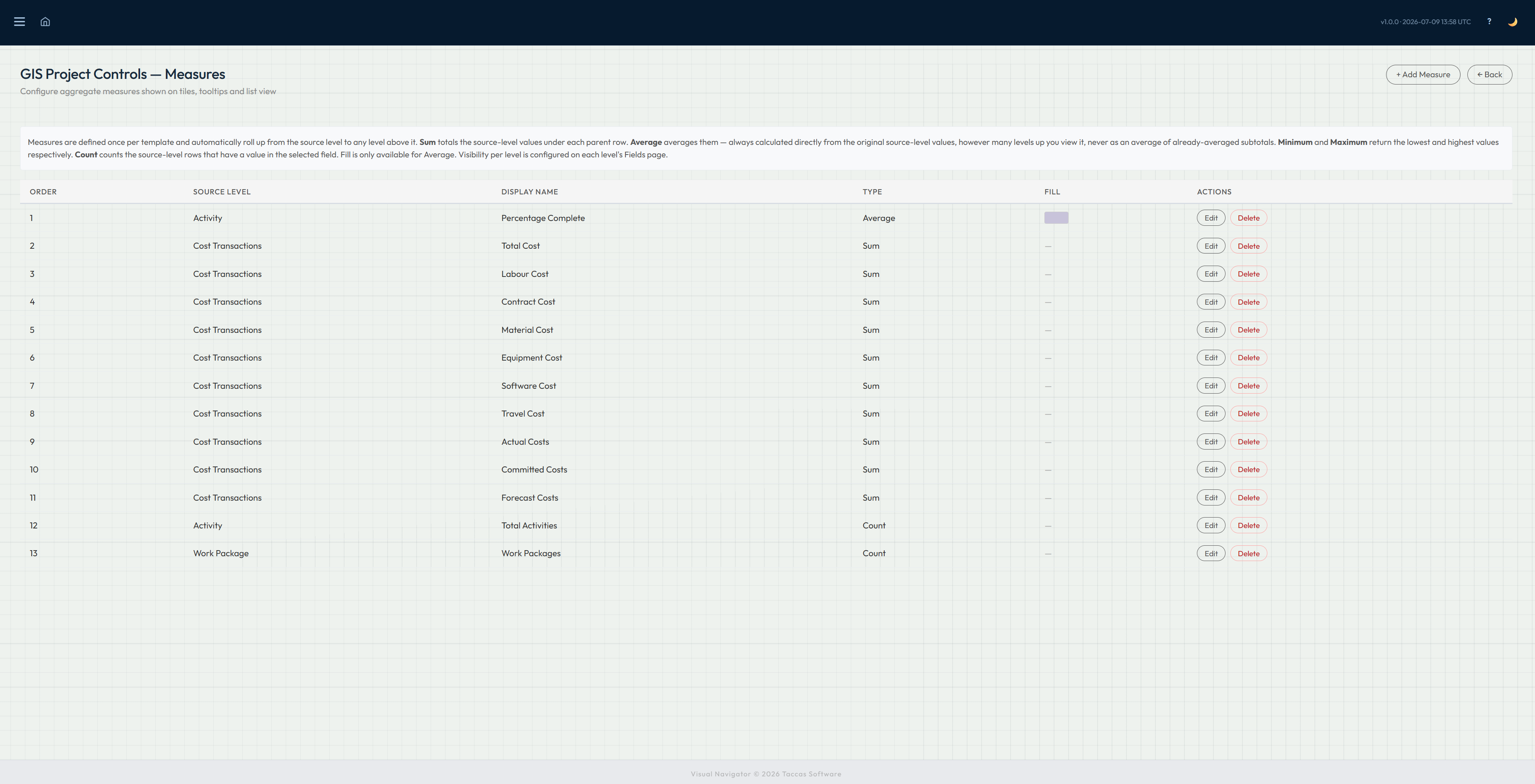Click the FILL column header
1535x784 pixels.
click(x=1052, y=192)
